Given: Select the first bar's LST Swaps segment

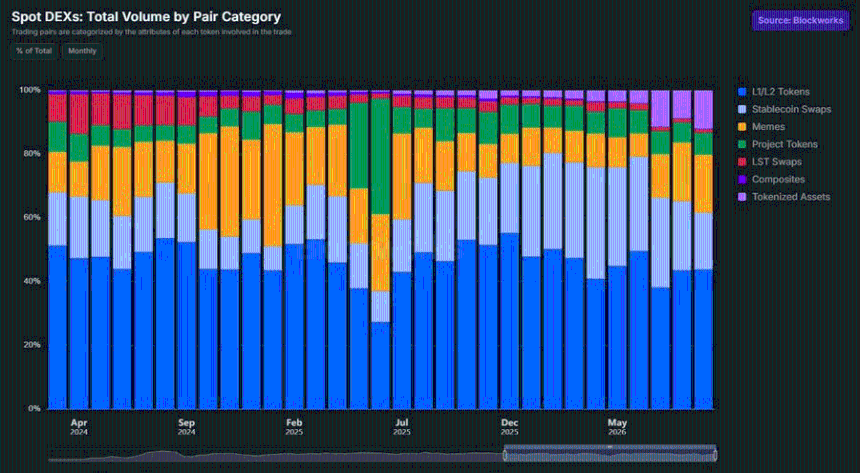Looking at the screenshot, I should pos(58,108).
